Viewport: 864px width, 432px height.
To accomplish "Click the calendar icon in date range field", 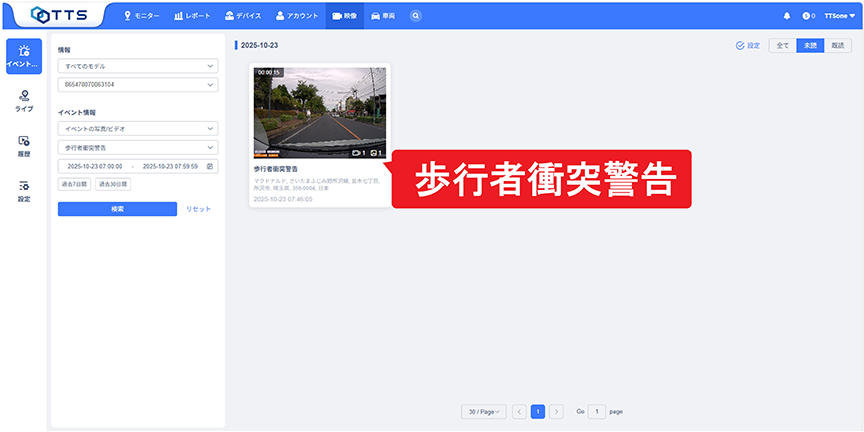I will click(210, 166).
